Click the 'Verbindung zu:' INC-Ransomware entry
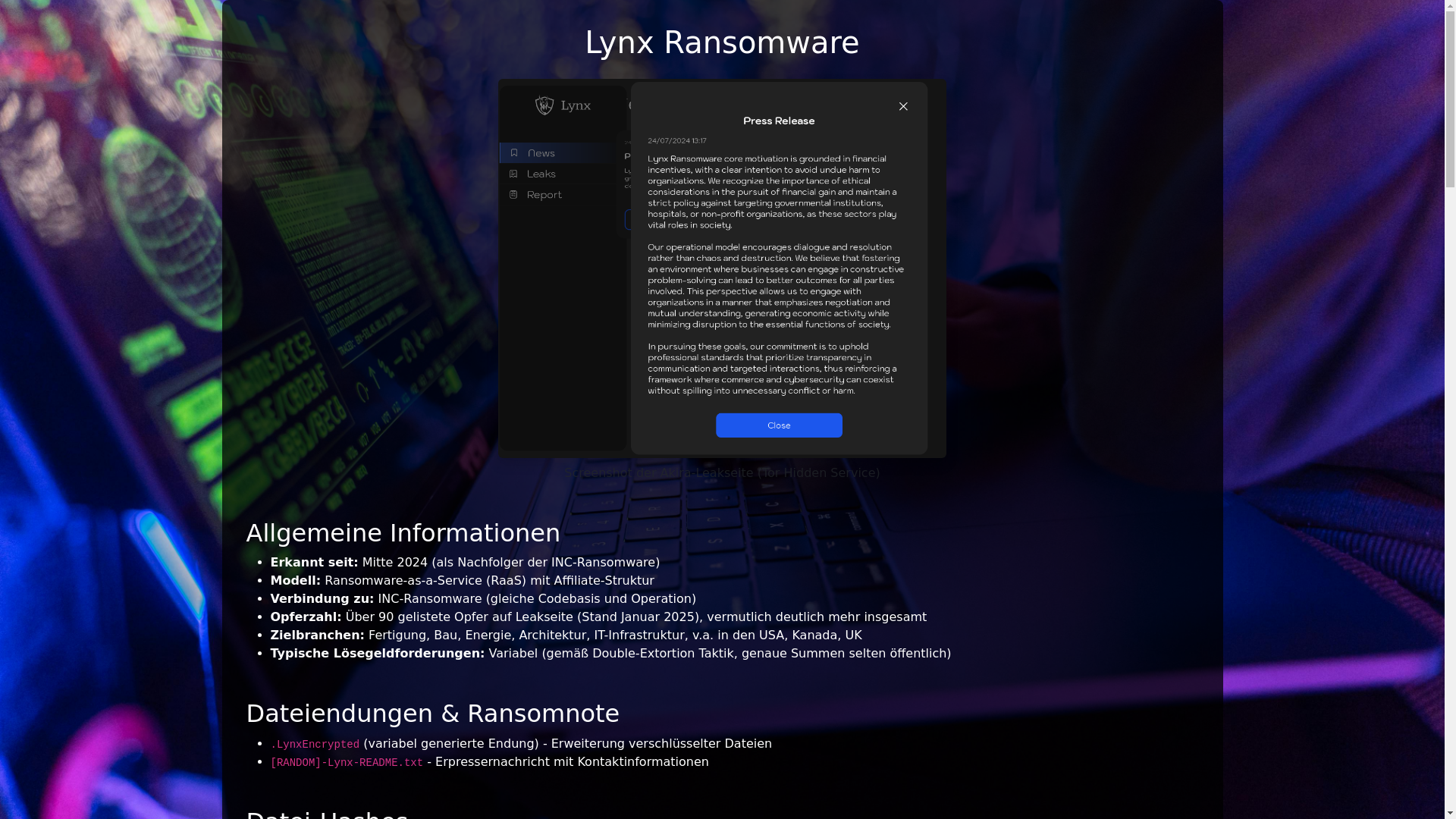 pyautogui.click(x=483, y=599)
